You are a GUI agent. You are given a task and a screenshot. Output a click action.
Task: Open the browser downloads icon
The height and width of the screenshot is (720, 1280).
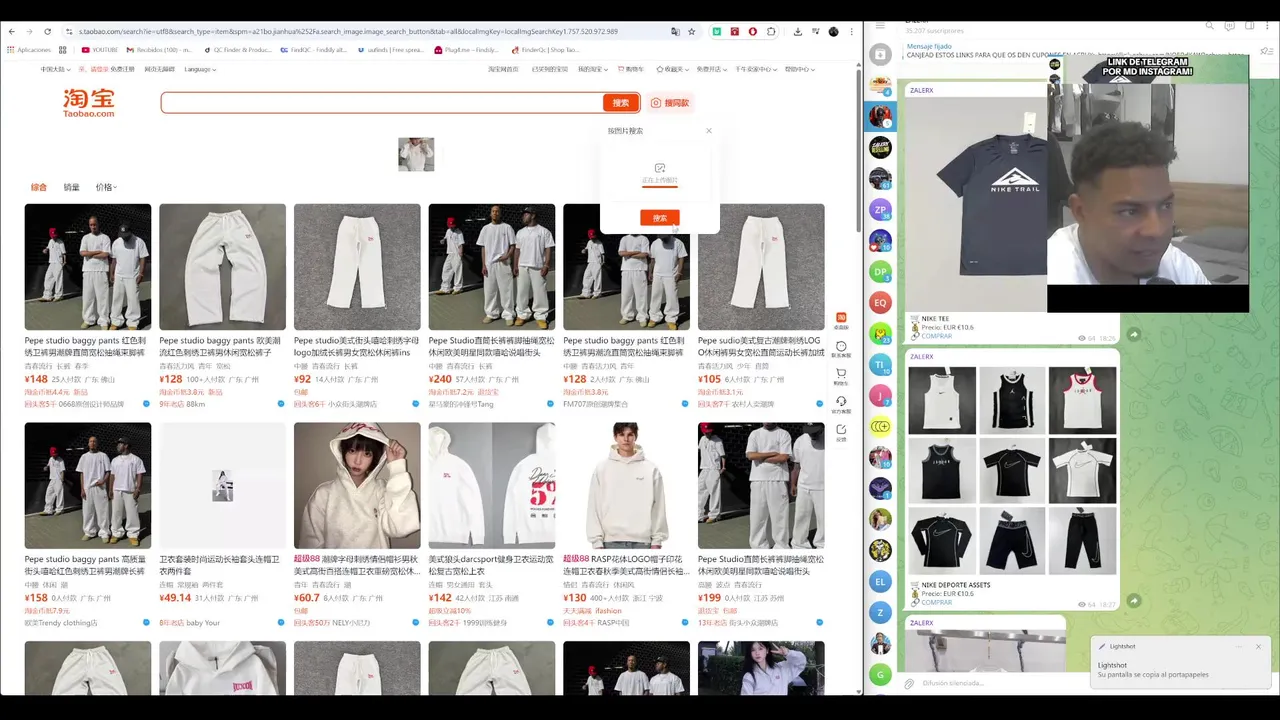[x=797, y=32]
